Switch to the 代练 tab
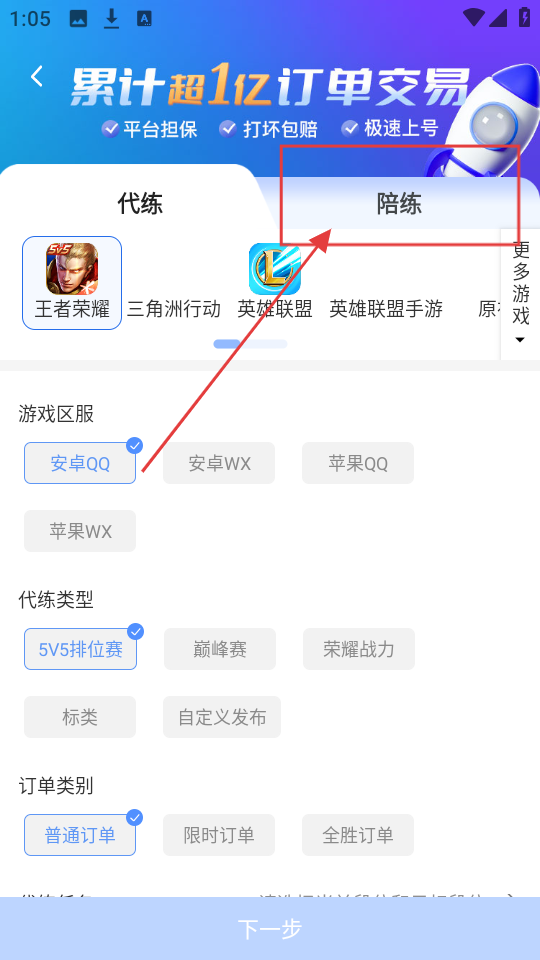Viewport: 540px width, 960px height. click(140, 203)
